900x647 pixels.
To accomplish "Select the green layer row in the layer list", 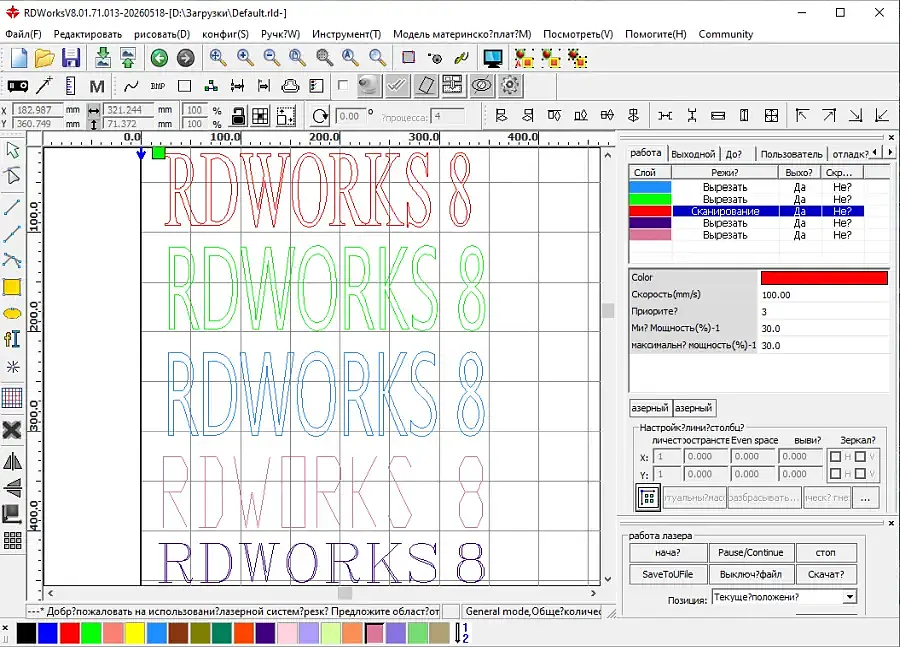I will 746,199.
